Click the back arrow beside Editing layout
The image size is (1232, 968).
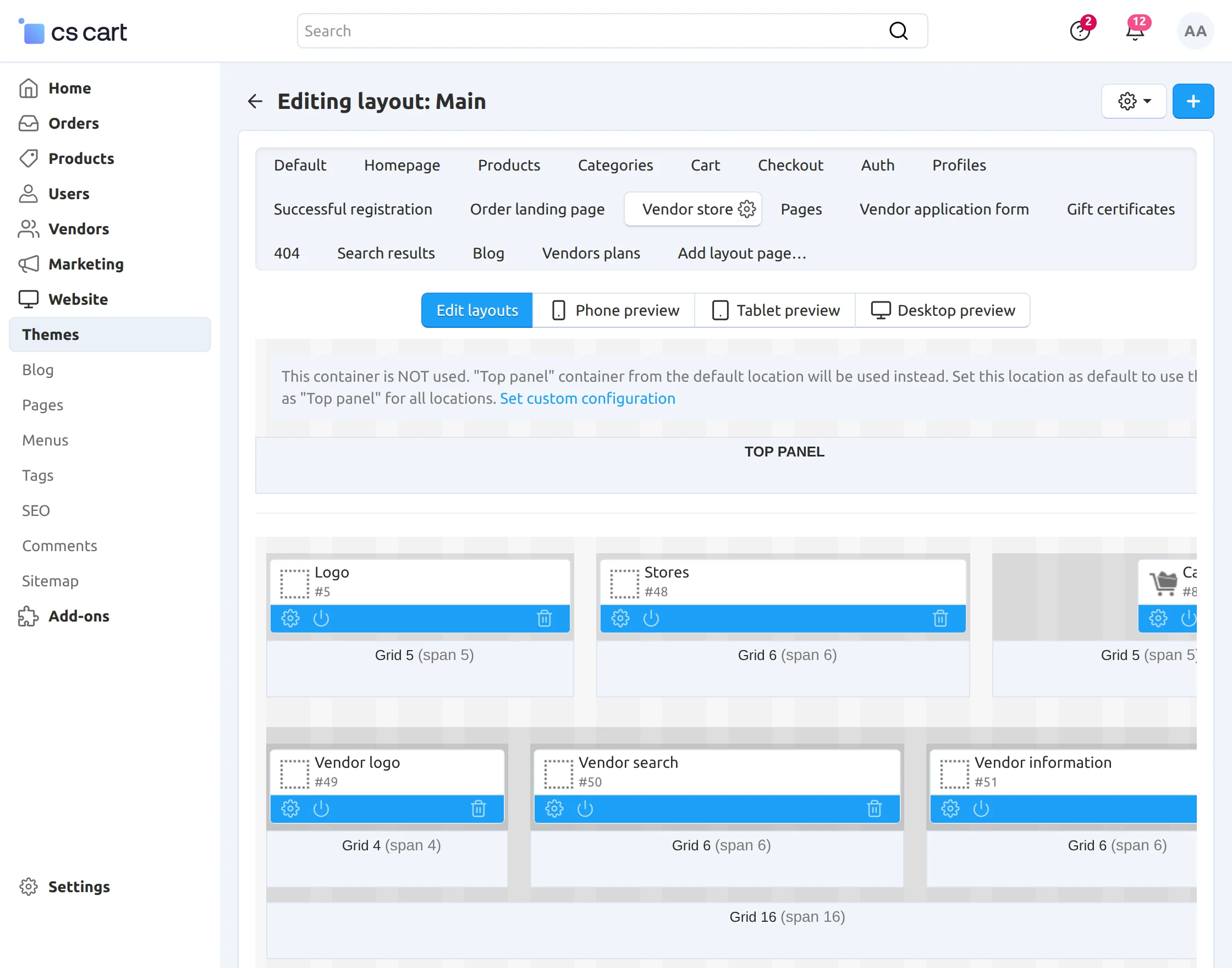tap(255, 101)
